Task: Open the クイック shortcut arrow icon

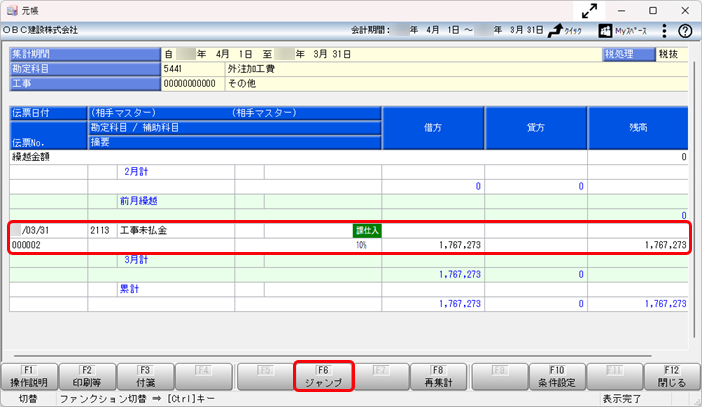Action: [x=555, y=30]
